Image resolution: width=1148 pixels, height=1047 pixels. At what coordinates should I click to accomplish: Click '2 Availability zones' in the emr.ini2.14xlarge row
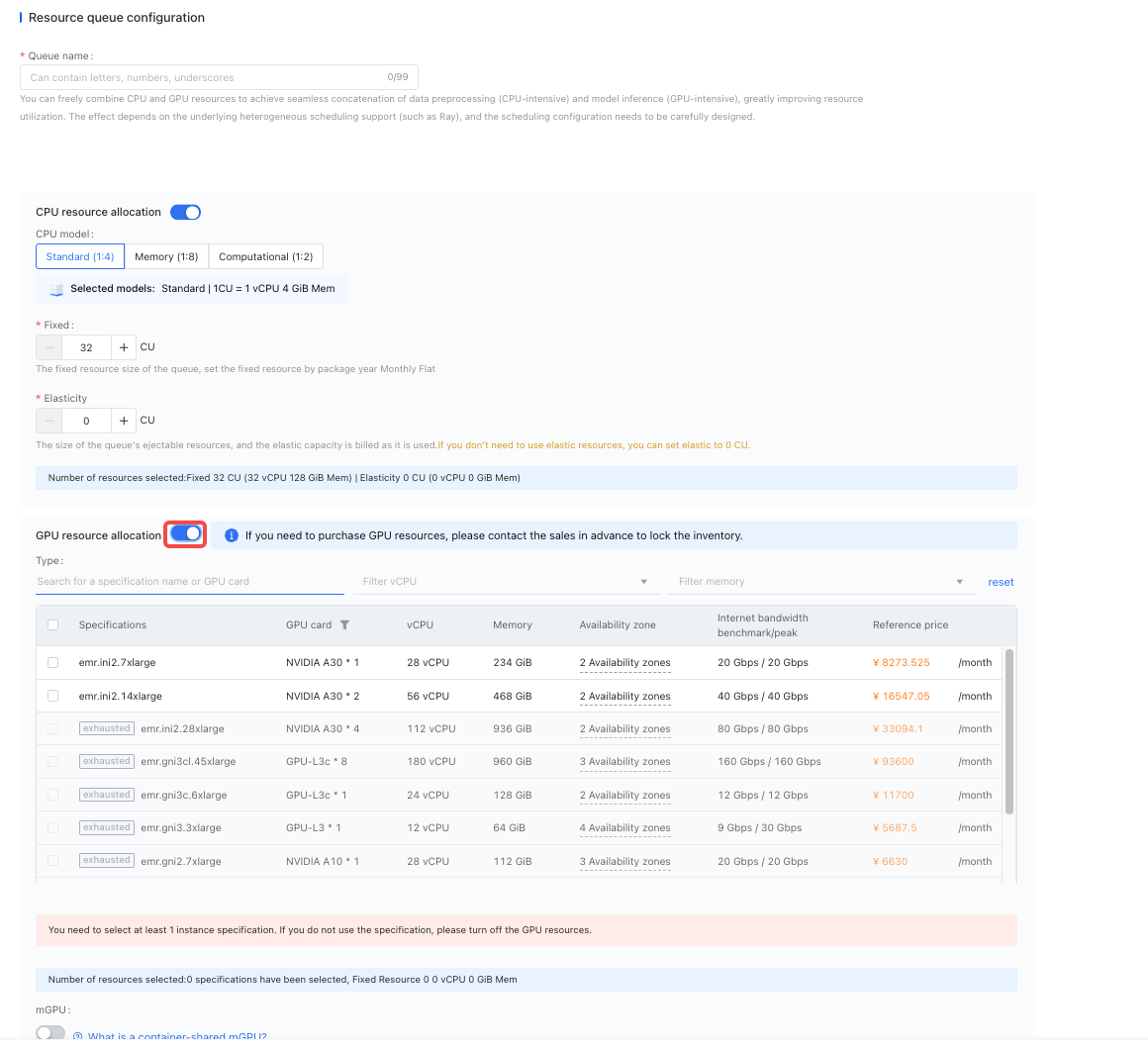pos(625,697)
